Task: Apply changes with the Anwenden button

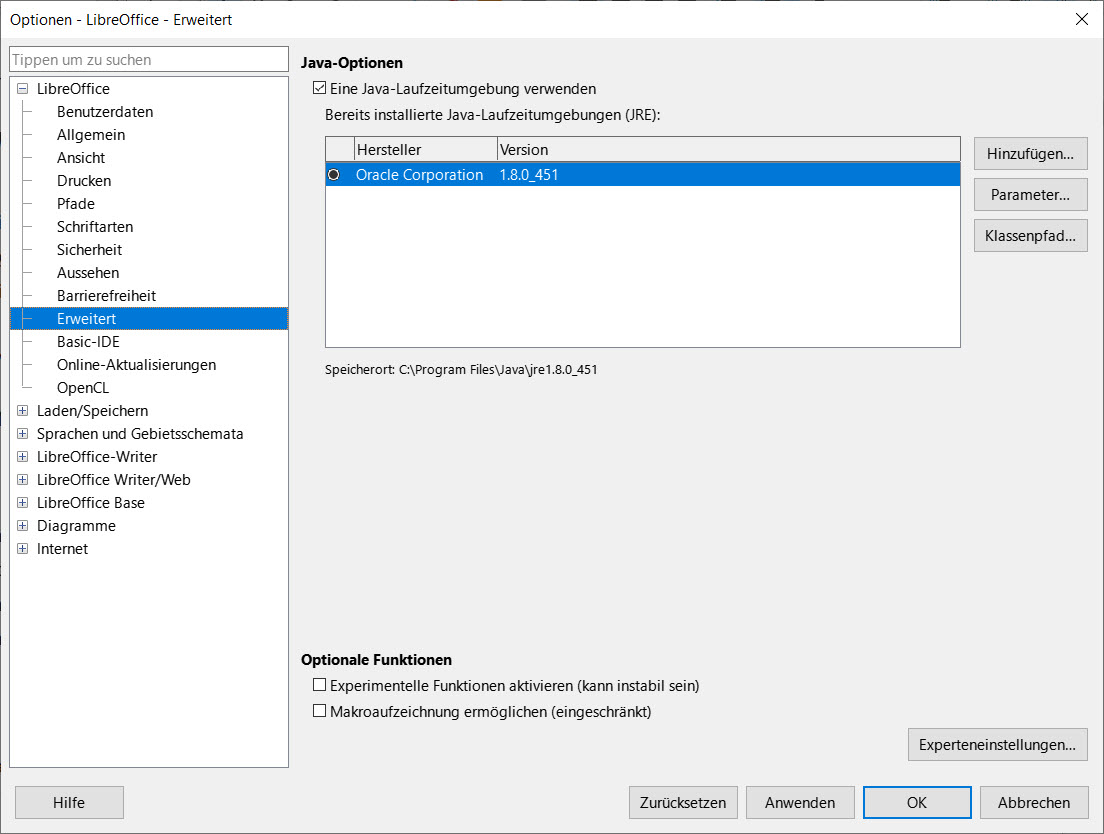Action: [x=800, y=802]
